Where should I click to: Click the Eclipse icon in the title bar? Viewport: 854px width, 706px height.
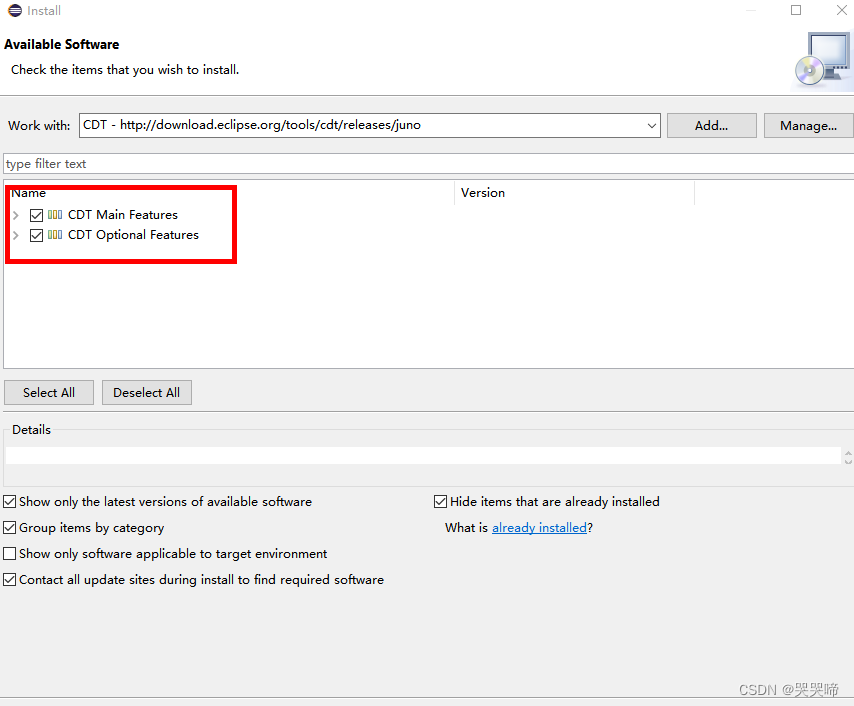[15, 10]
